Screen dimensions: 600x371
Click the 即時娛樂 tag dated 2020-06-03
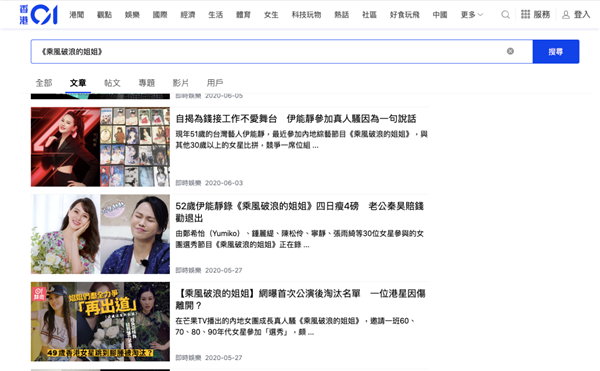pos(188,183)
